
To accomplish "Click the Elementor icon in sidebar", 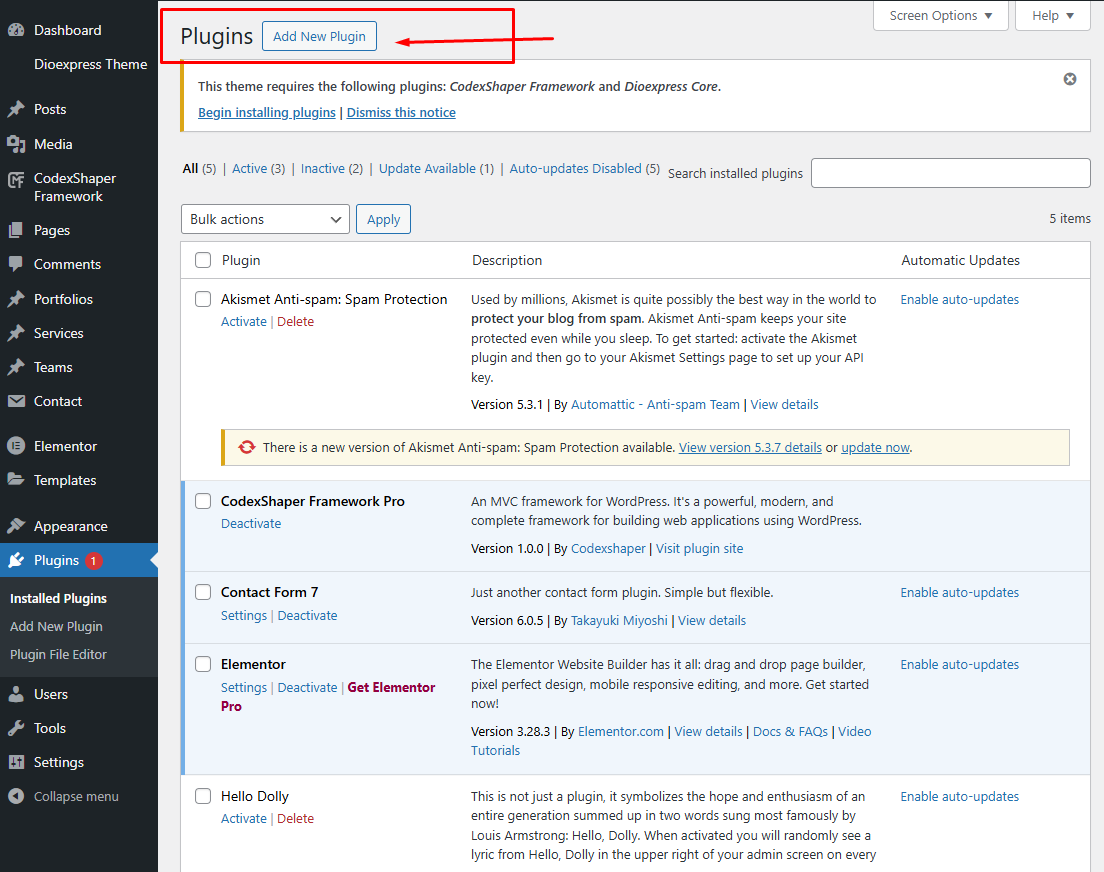I will (x=16, y=446).
